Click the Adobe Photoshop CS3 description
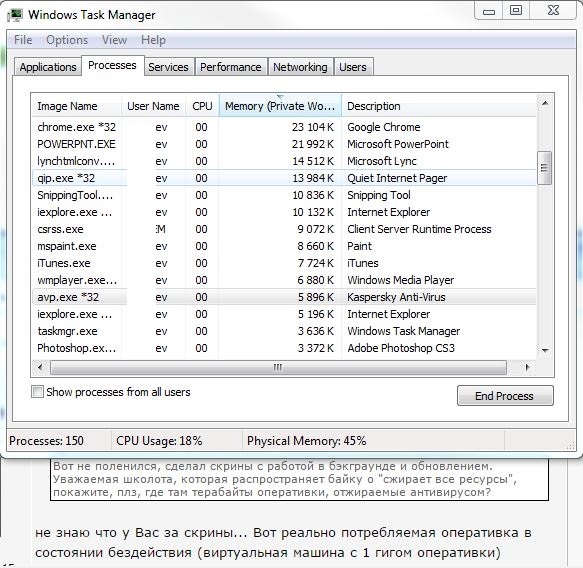The width and height of the screenshot is (583, 568). click(401, 348)
